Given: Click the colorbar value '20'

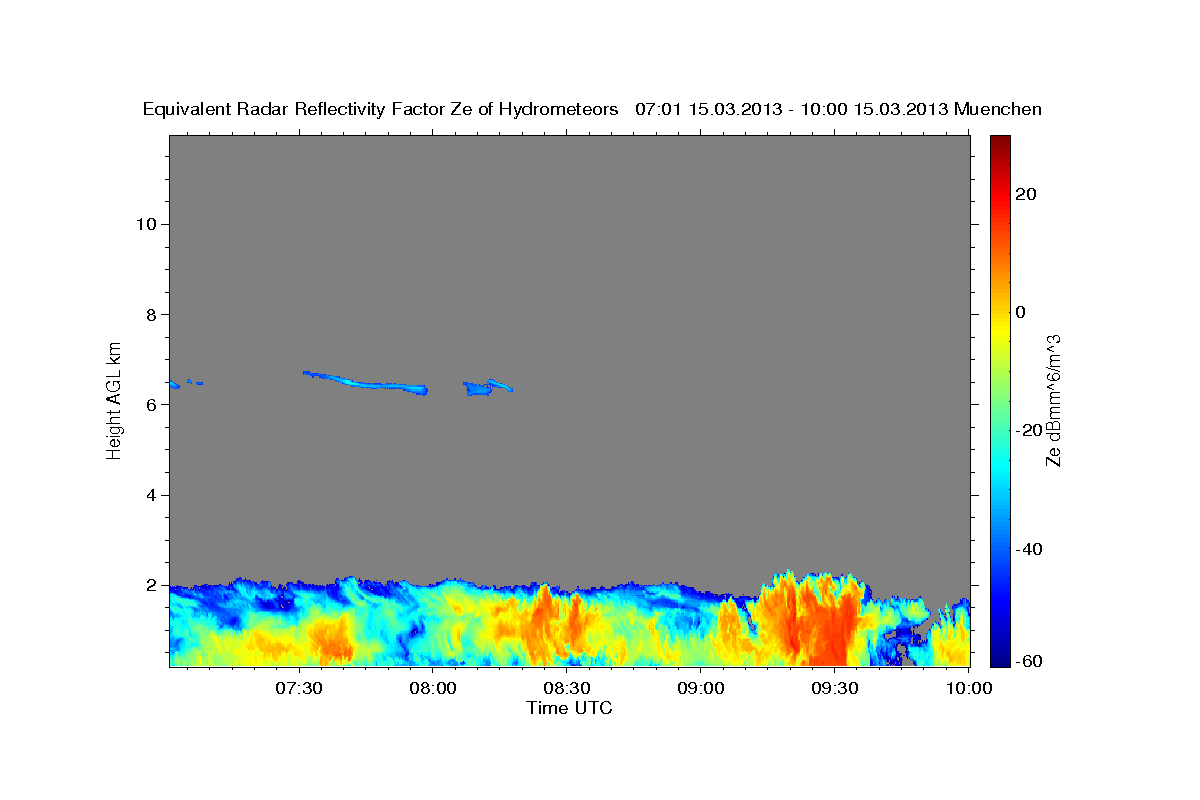Looking at the screenshot, I should (x=1025, y=194).
